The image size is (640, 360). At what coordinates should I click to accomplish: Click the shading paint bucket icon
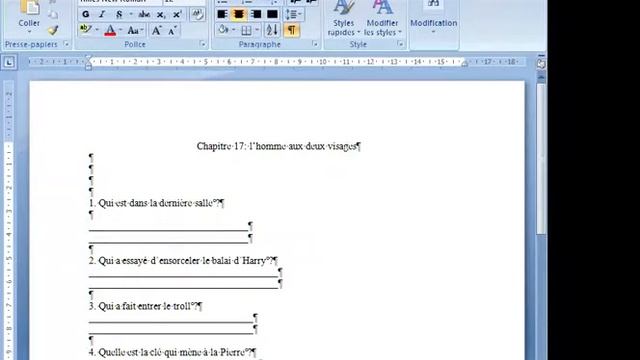pos(223,30)
